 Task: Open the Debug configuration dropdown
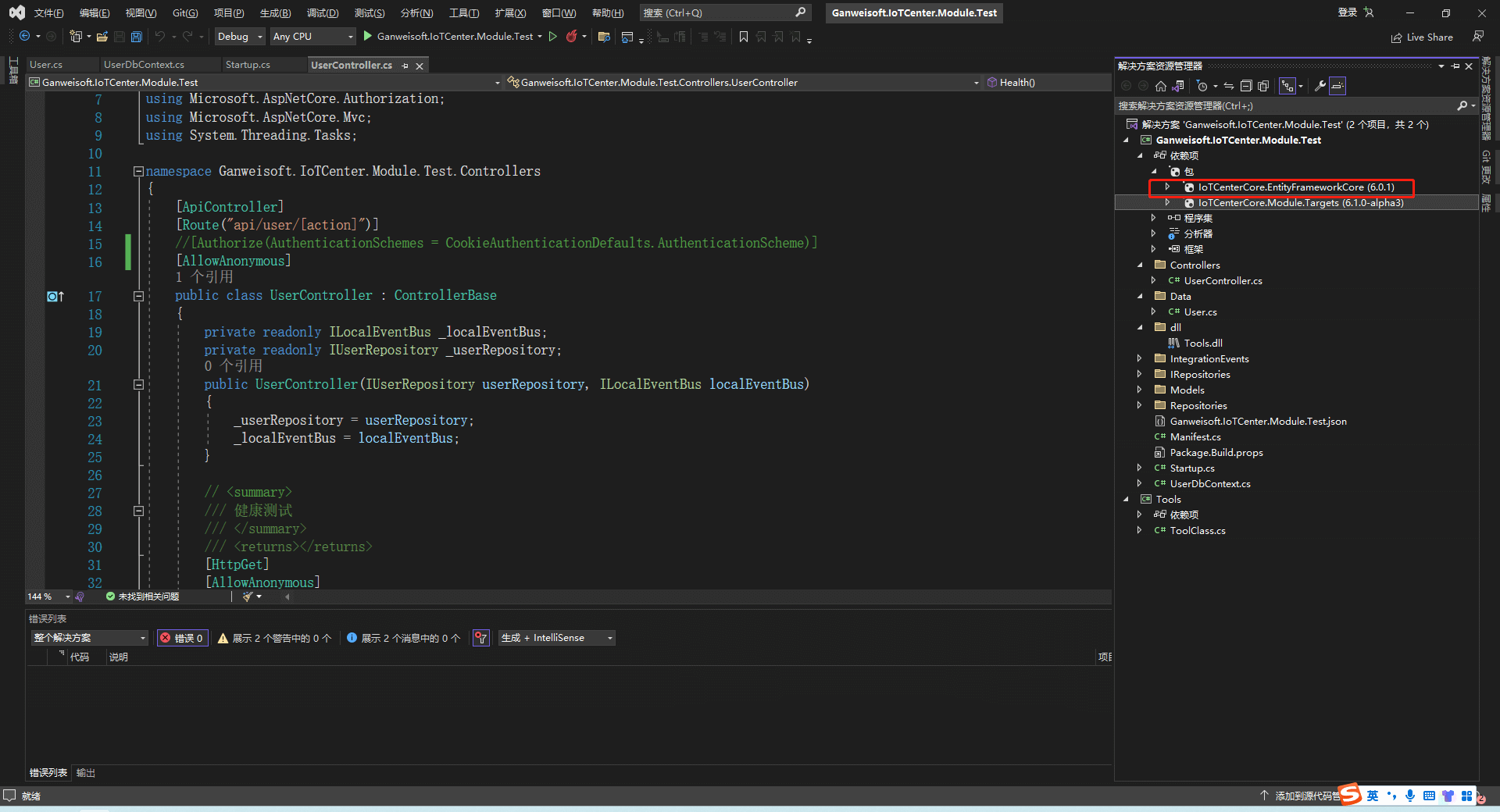point(239,37)
